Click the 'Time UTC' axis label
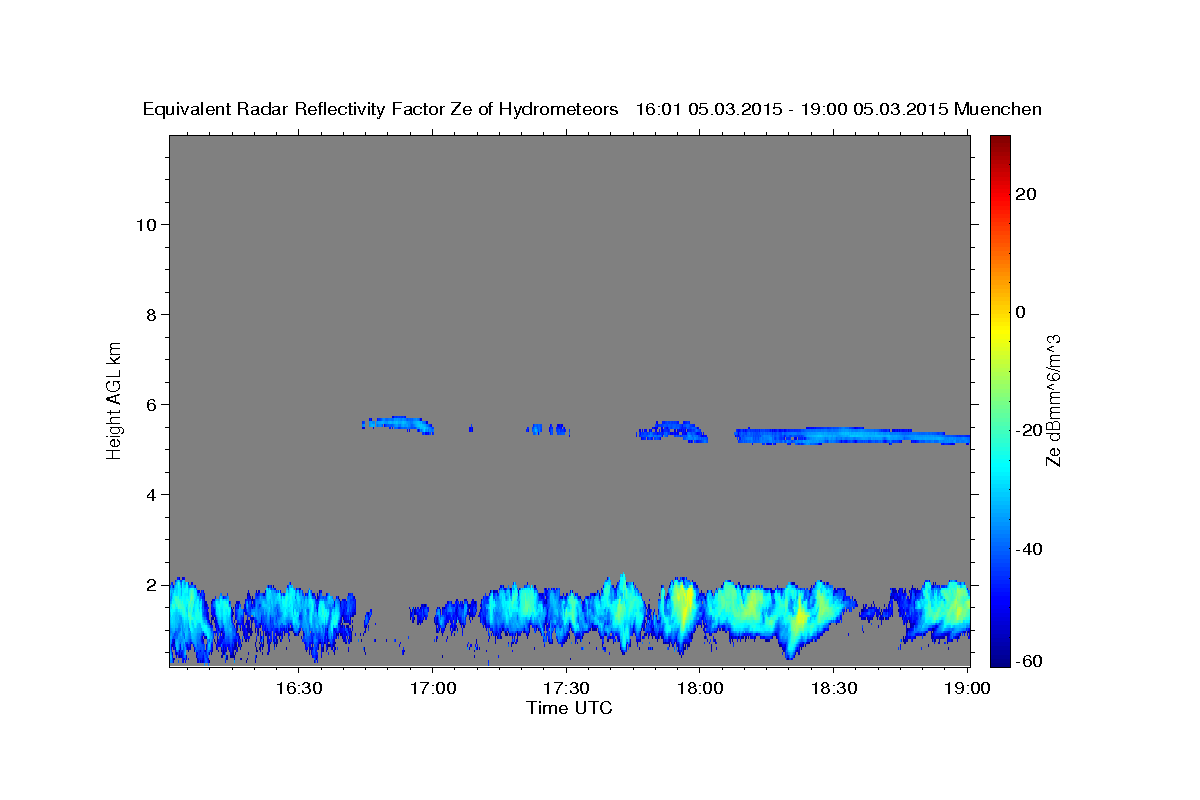 (569, 708)
